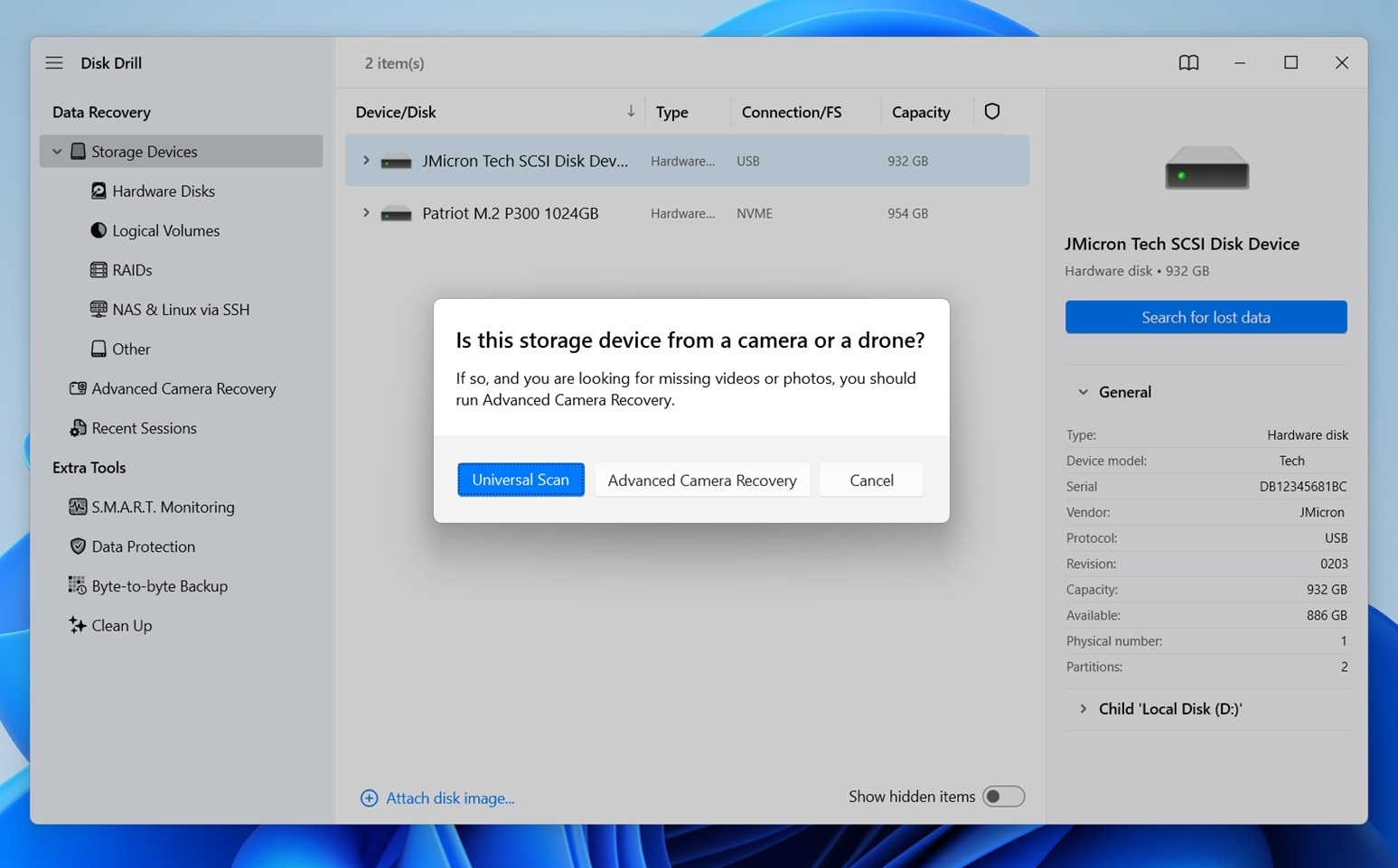
Task: Open the help book icon
Action: pos(1188,63)
